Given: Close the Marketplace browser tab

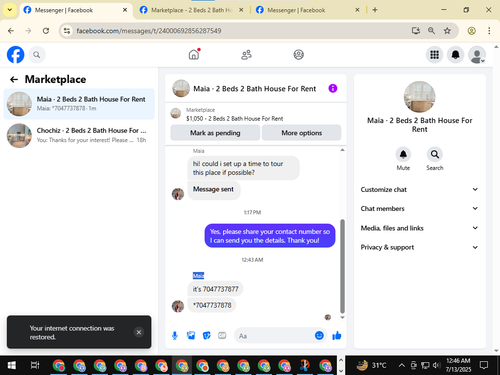Looking at the screenshot, I should pos(241,10).
